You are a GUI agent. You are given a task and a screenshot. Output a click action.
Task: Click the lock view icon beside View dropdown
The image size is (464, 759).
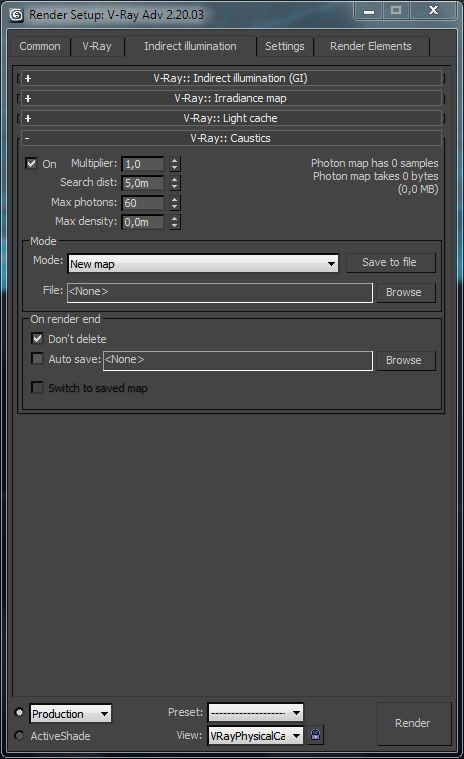pyautogui.click(x=315, y=735)
